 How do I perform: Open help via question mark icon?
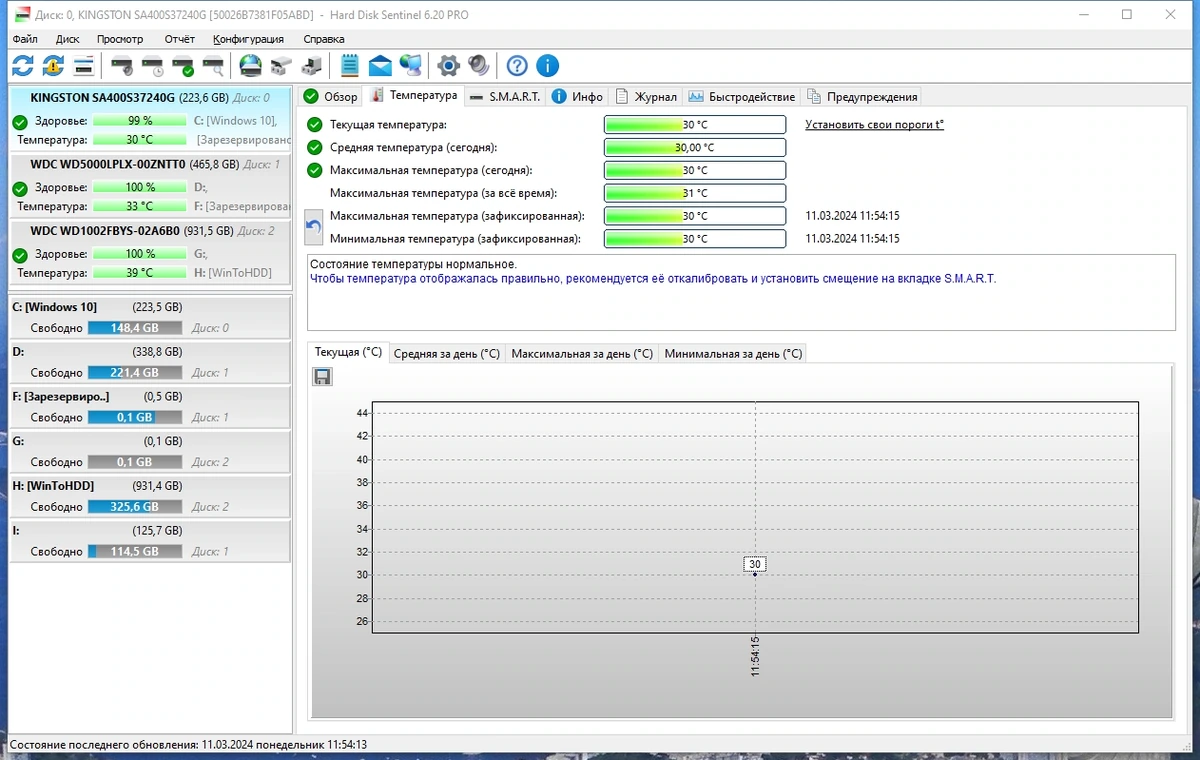tap(517, 66)
